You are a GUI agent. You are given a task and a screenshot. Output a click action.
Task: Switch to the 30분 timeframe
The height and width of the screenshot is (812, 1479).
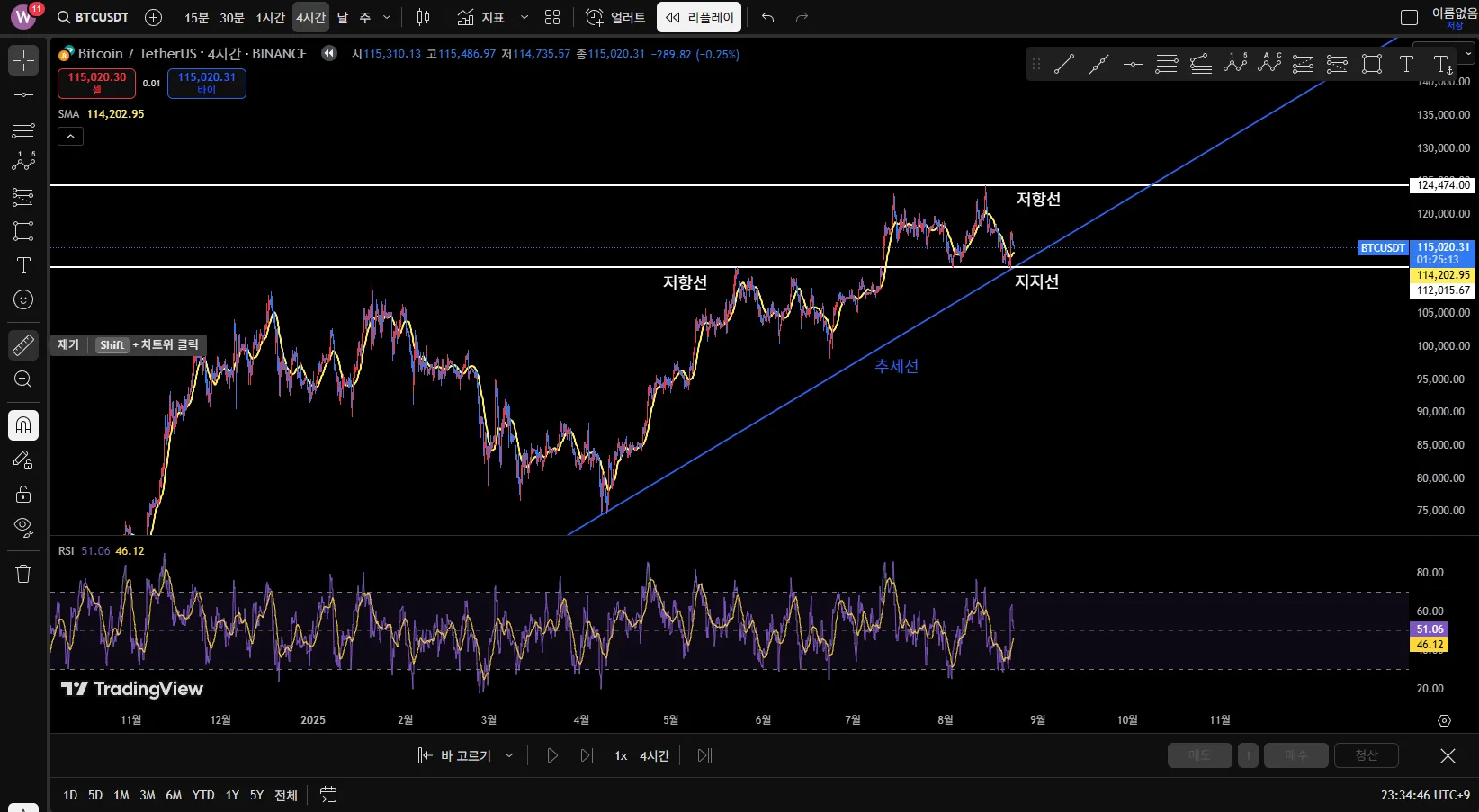[x=232, y=17]
